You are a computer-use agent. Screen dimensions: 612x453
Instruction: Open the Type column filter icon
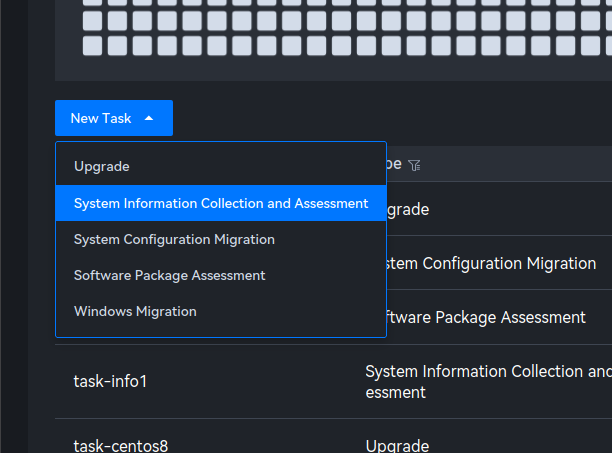coord(414,165)
